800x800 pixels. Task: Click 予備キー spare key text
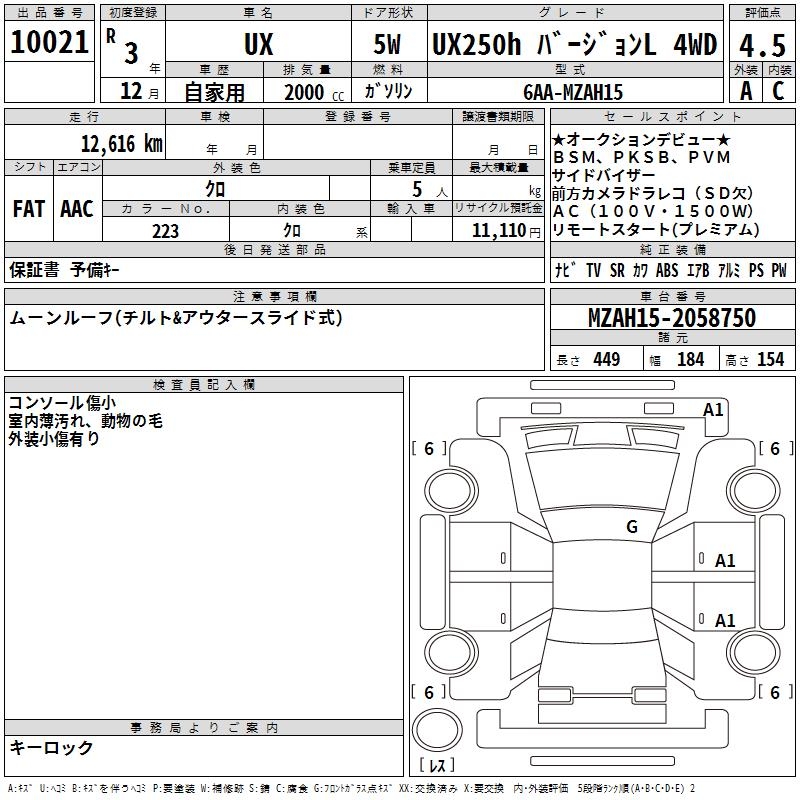95,269
